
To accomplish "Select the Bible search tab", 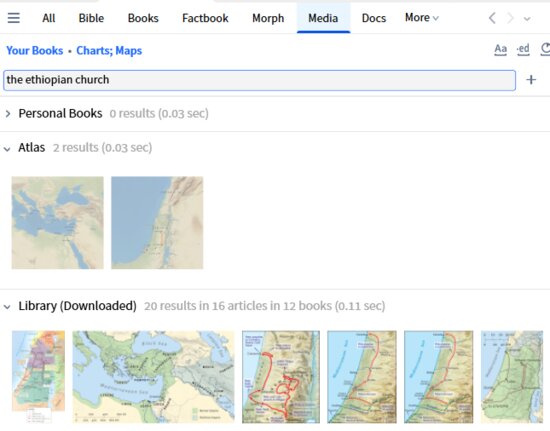I will [x=91, y=18].
